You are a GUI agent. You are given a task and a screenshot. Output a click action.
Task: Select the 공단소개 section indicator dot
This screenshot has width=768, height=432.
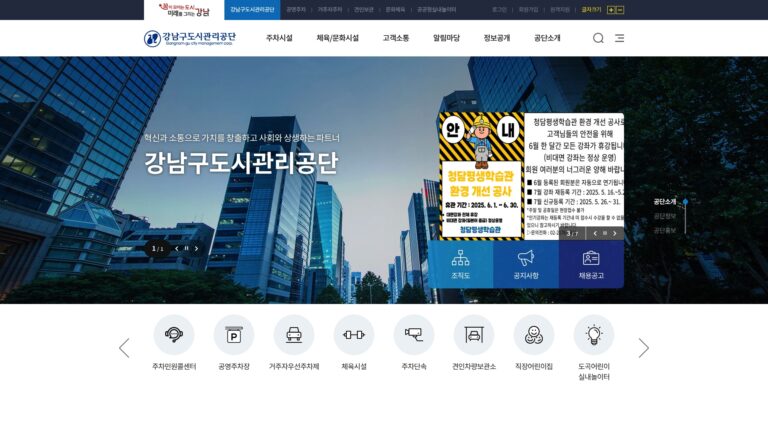click(x=685, y=202)
